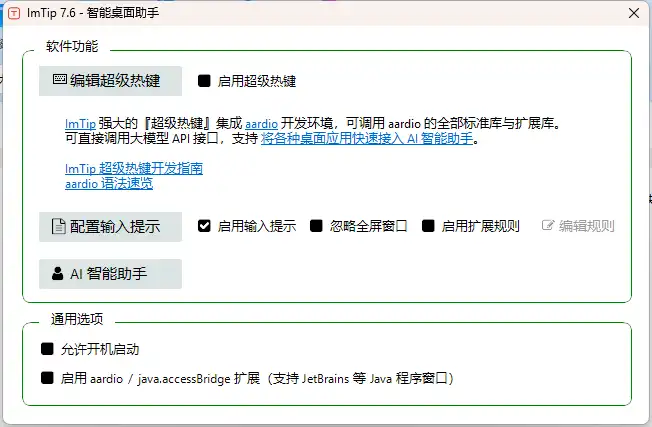
Task: Click the 编辑规则 edit button
Action: pos(578,226)
